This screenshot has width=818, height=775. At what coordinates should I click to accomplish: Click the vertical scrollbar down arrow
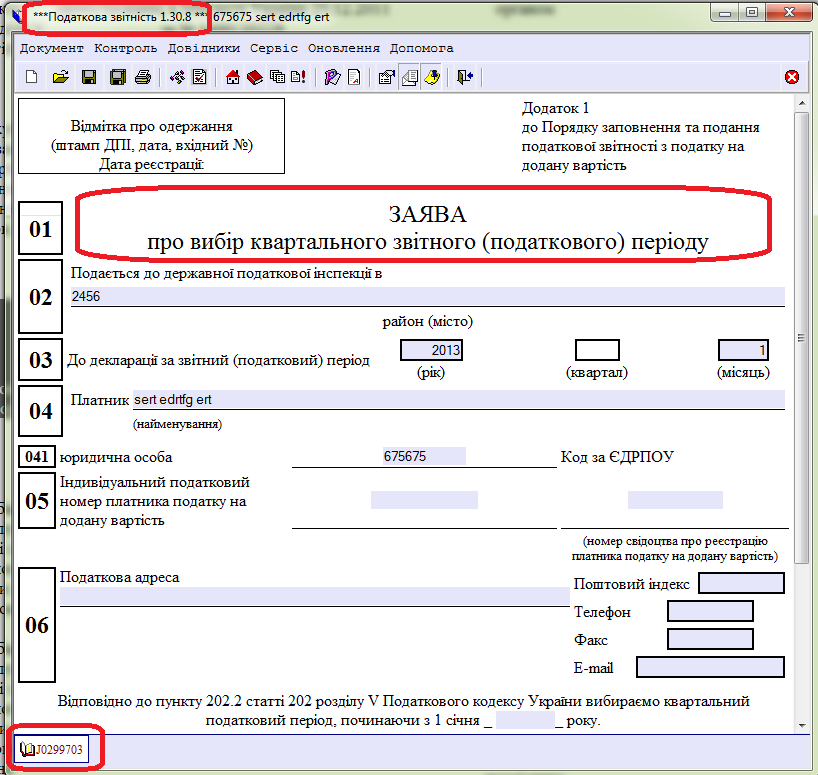coord(802,725)
